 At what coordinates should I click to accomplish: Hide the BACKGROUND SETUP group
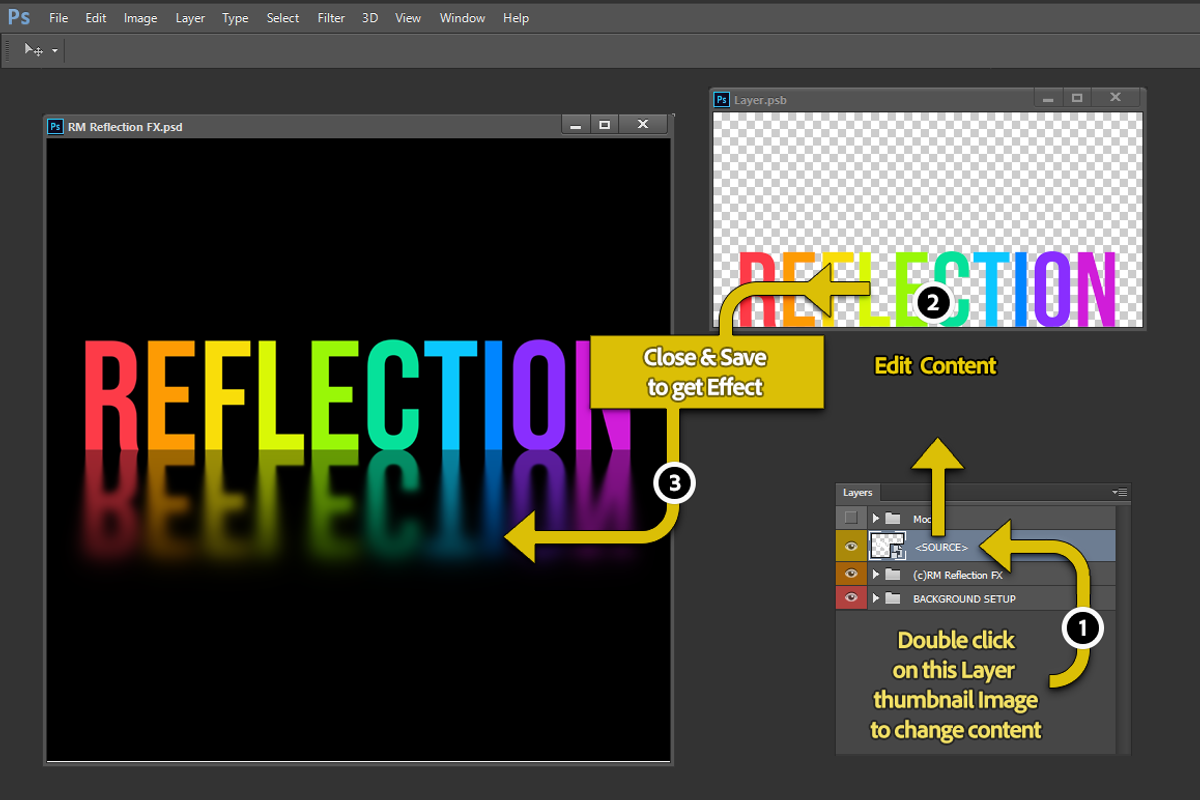coord(851,598)
